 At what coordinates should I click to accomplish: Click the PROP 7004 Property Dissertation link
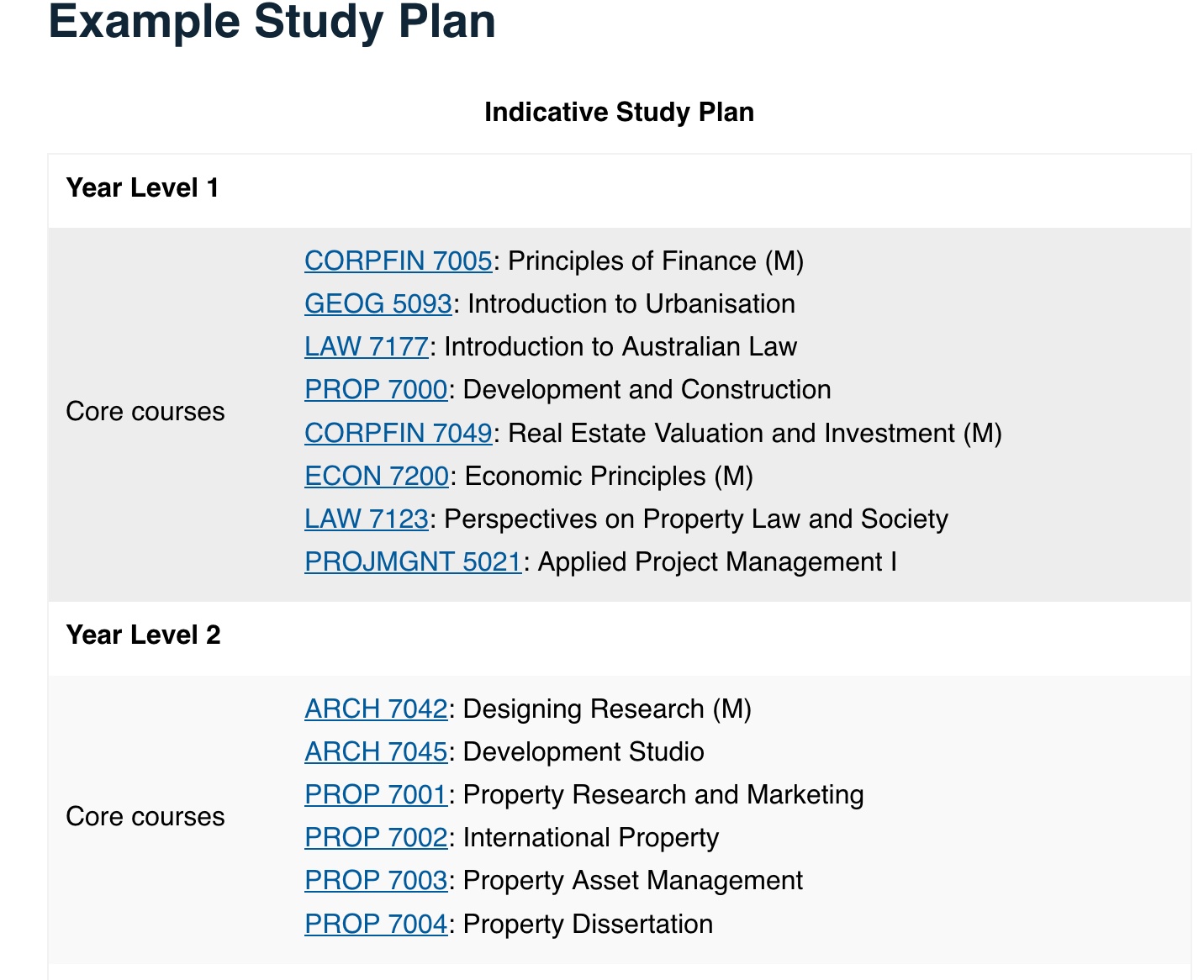376,925
